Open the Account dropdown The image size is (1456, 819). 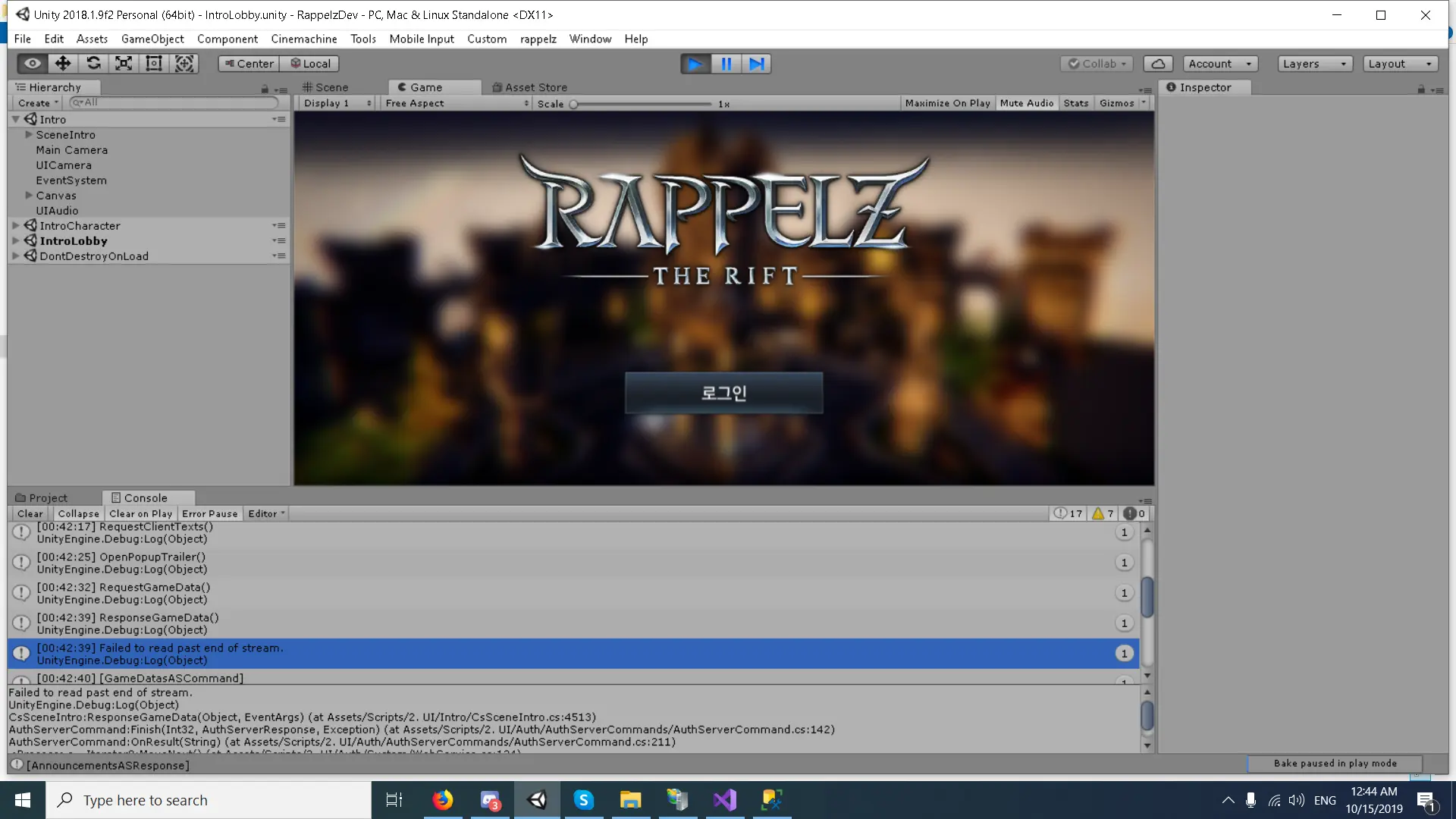1219,64
